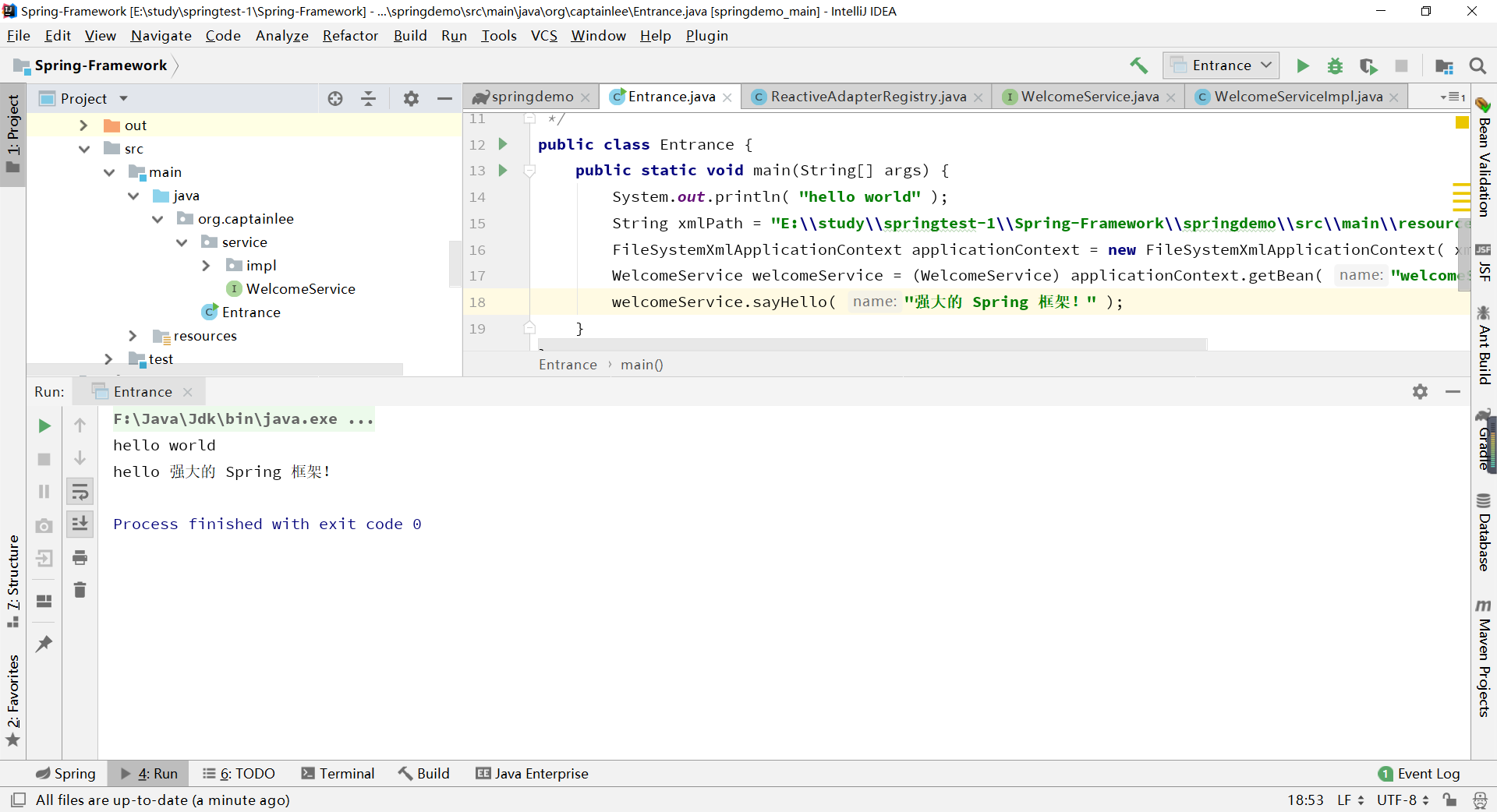This screenshot has height=812, width=1497.
Task: Switch to the springdemo tab
Action: tap(532, 97)
